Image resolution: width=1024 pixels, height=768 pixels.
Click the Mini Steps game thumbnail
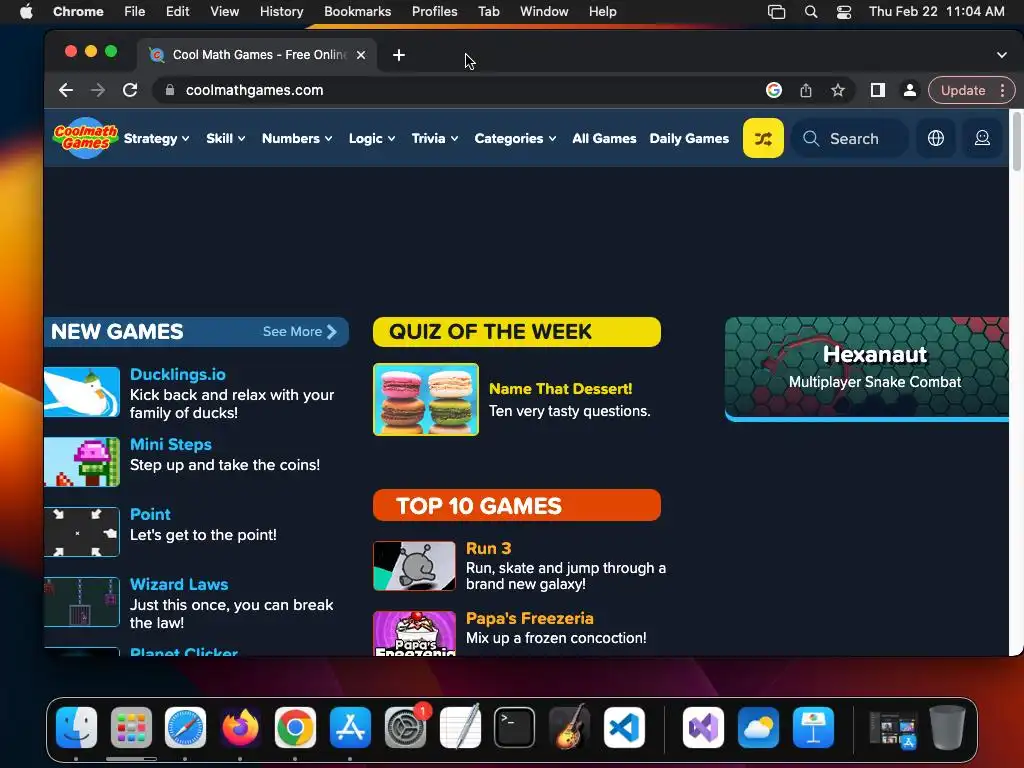(x=82, y=462)
